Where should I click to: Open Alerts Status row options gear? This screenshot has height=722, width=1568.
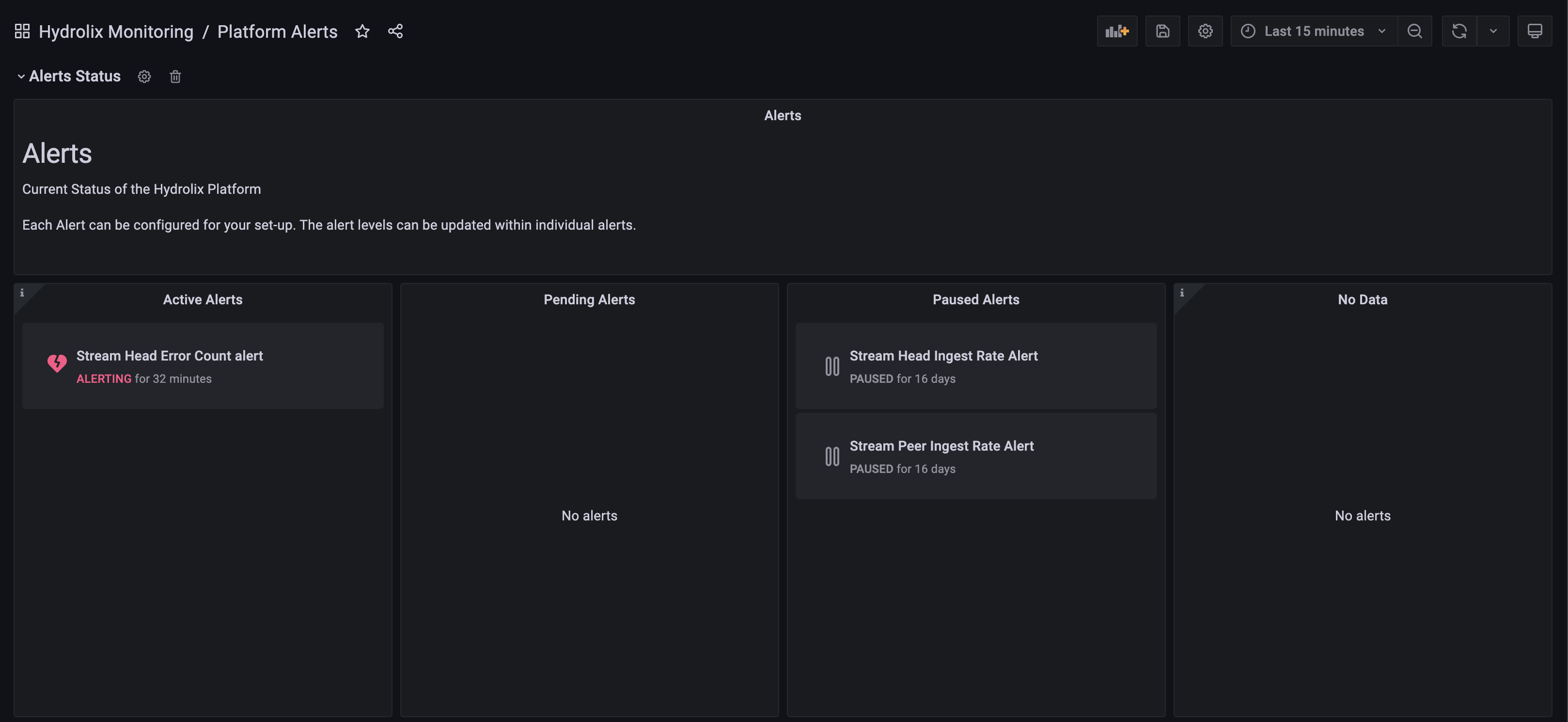144,77
